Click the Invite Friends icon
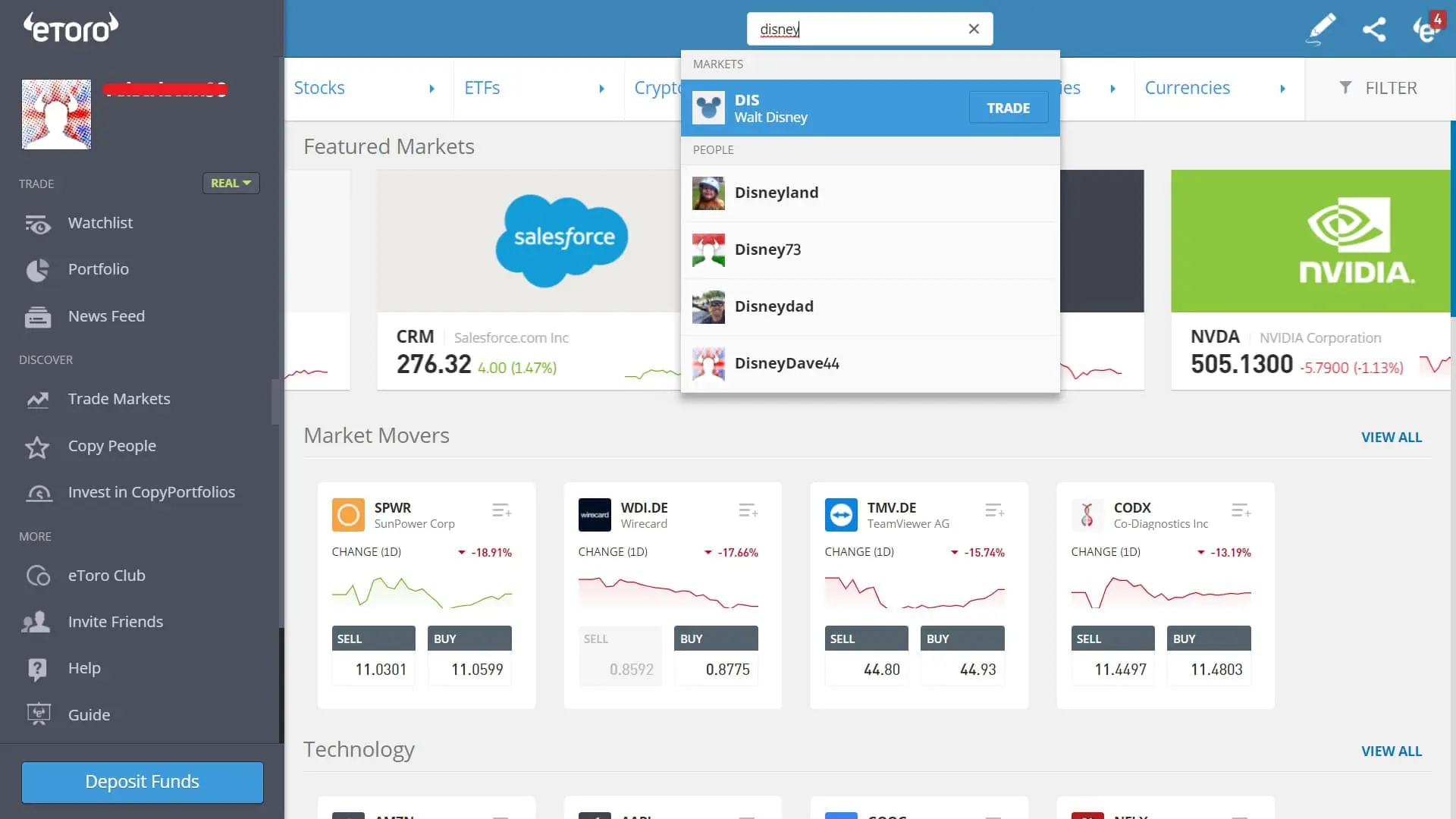 point(36,623)
